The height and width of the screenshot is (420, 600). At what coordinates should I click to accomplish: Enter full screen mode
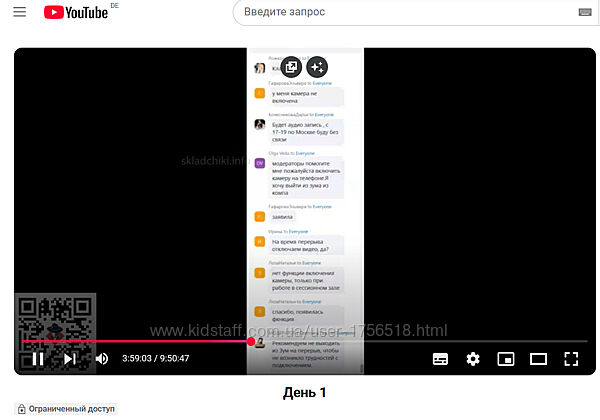coord(572,358)
